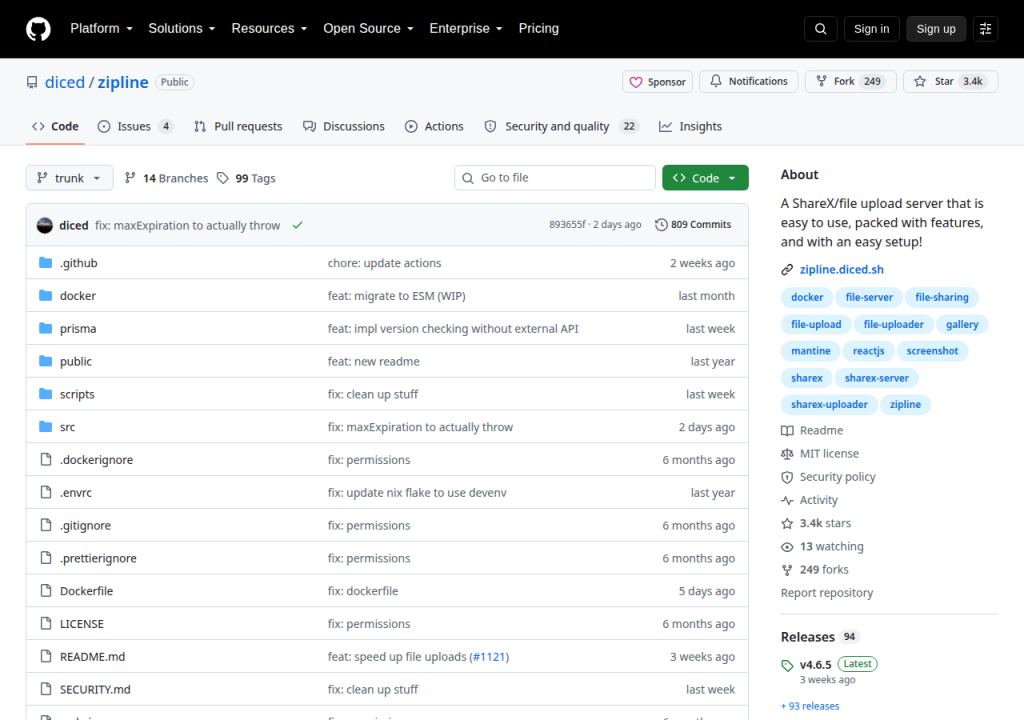
Task: Expand the green Code dropdown button
Action: [x=705, y=178]
